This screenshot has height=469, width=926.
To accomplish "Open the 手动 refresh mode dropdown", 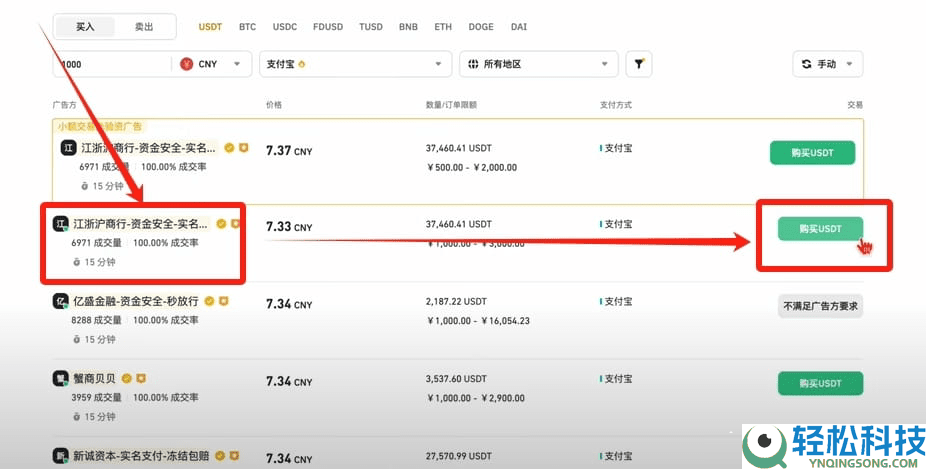I will point(827,64).
